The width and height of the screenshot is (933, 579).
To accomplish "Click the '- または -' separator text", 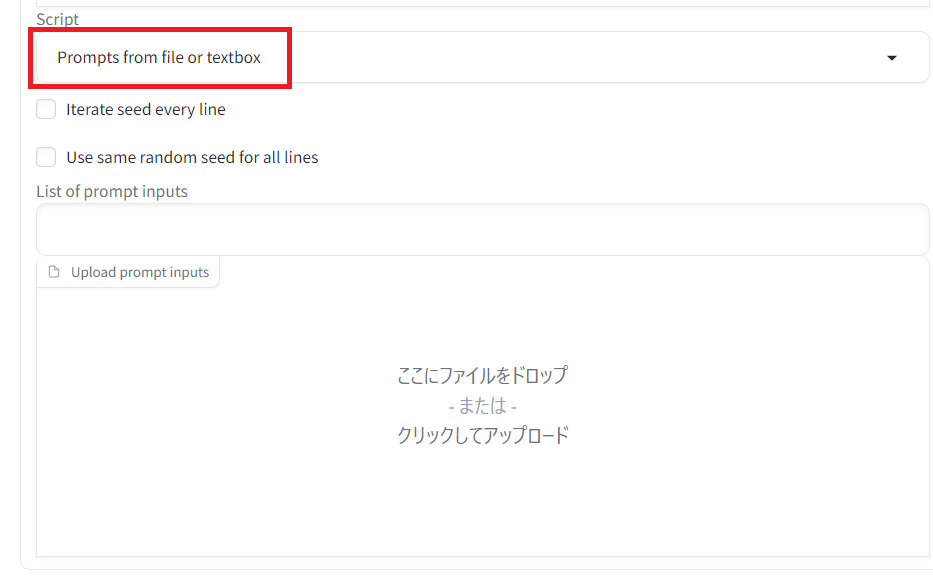I will [483, 406].
